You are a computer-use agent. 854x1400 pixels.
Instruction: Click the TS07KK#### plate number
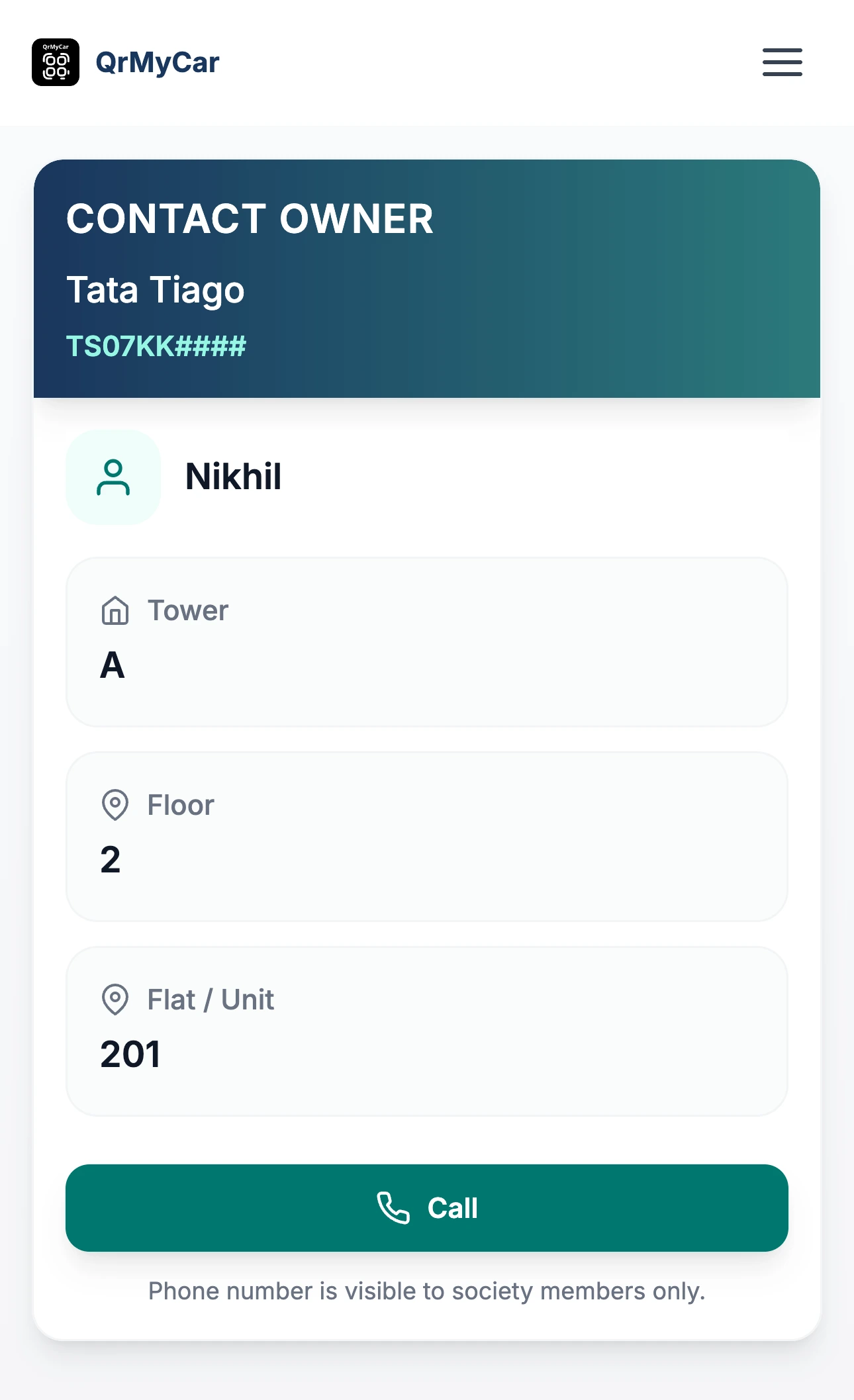click(x=156, y=346)
